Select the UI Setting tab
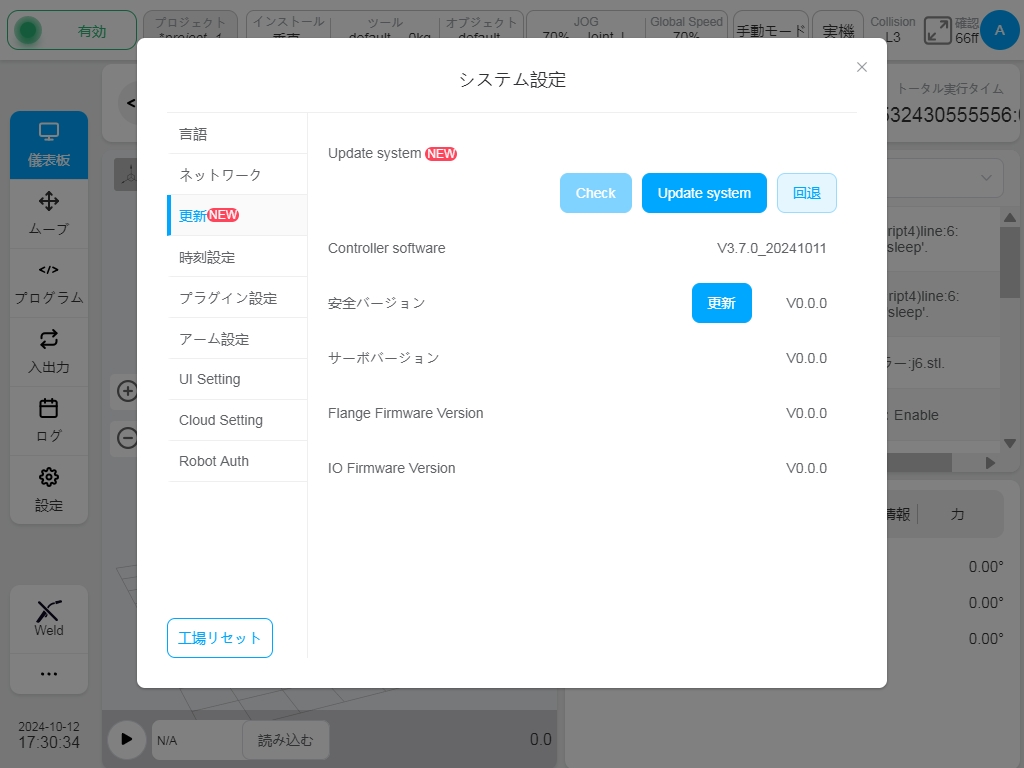This screenshot has width=1024, height=768. point(237,379)
